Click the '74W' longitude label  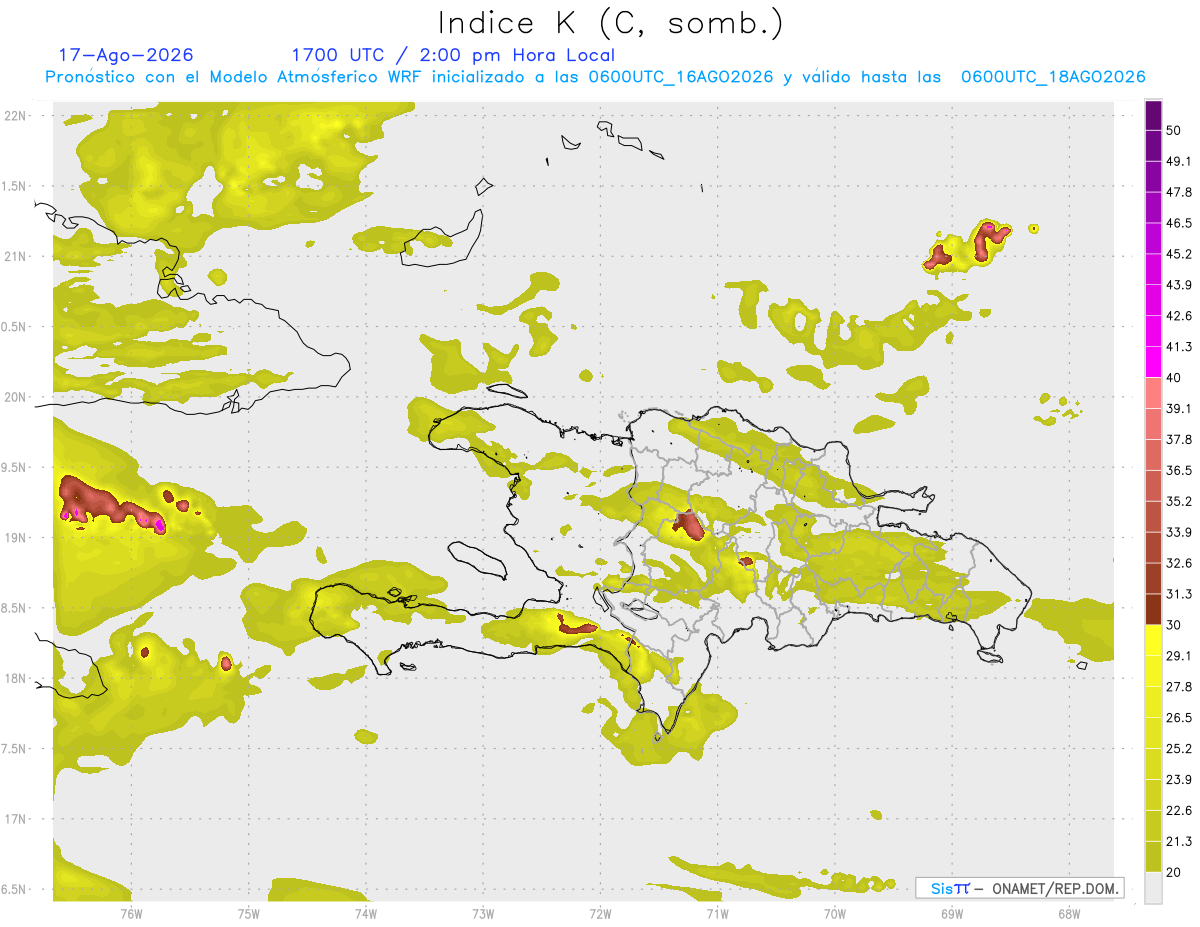click(x=366, y=914)
